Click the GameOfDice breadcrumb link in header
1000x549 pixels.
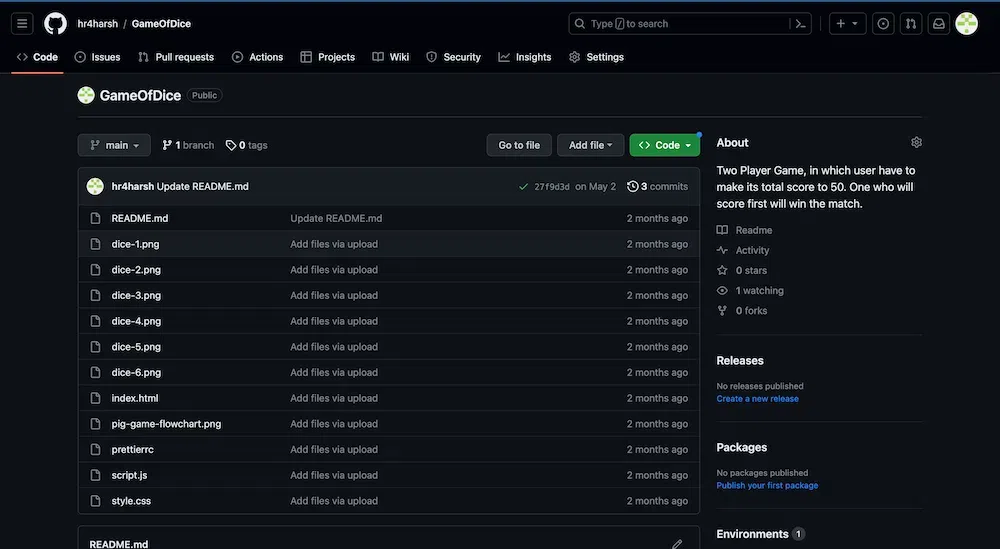161,24
